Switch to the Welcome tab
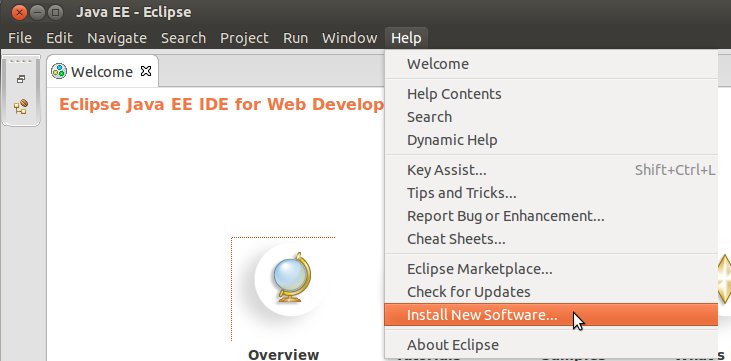 [102, 71]
